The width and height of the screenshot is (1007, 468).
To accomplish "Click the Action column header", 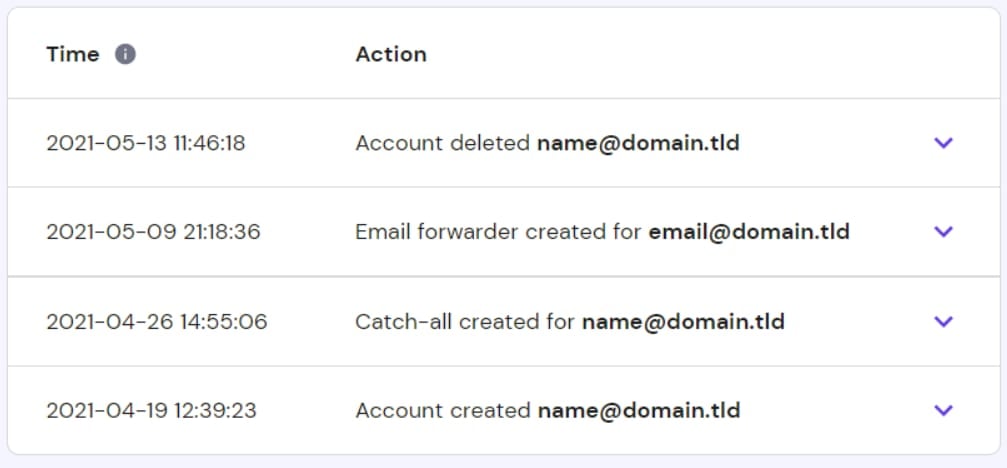I will [391, 54].
